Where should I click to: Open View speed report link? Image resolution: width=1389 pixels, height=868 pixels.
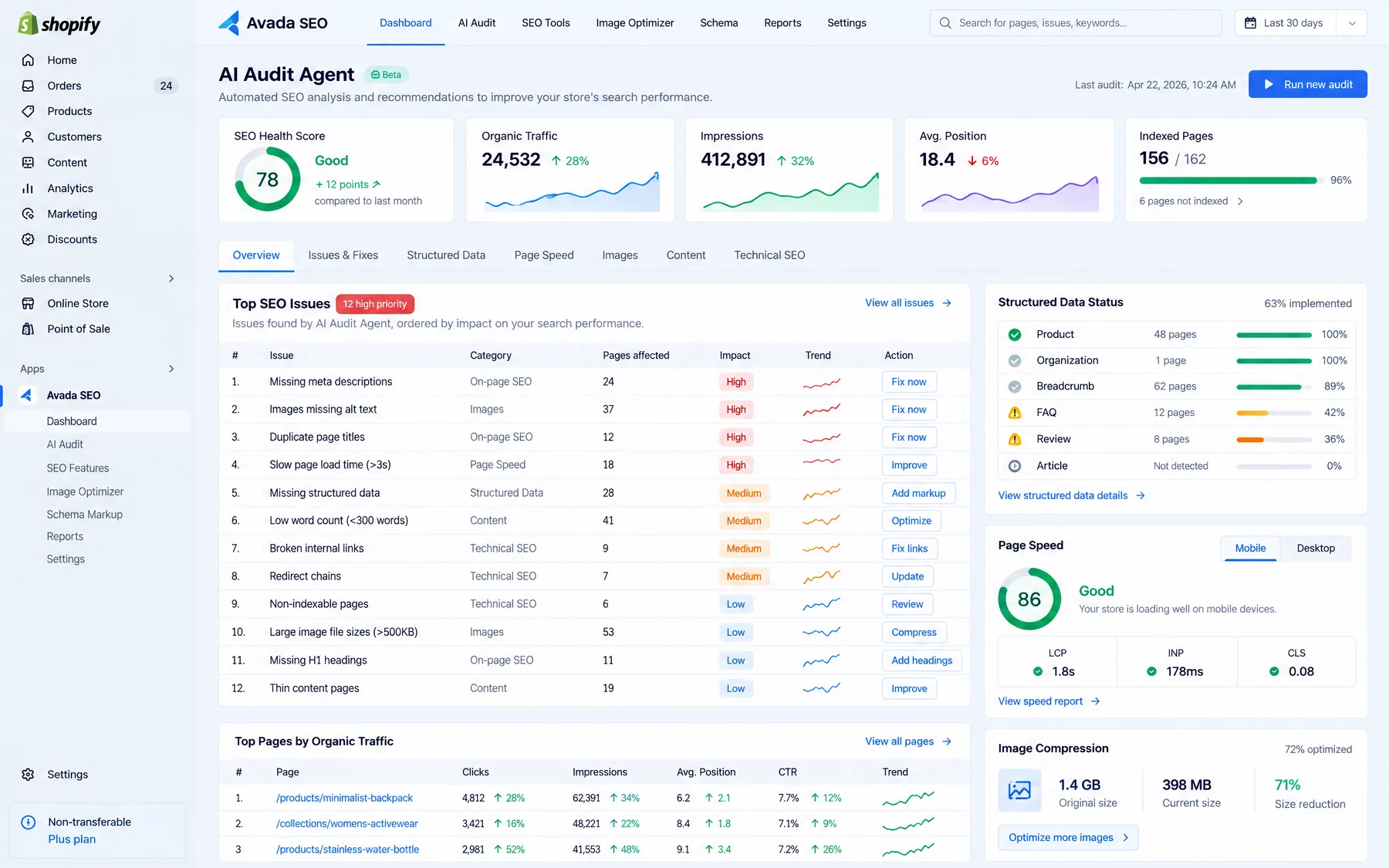click(1049, 701)
